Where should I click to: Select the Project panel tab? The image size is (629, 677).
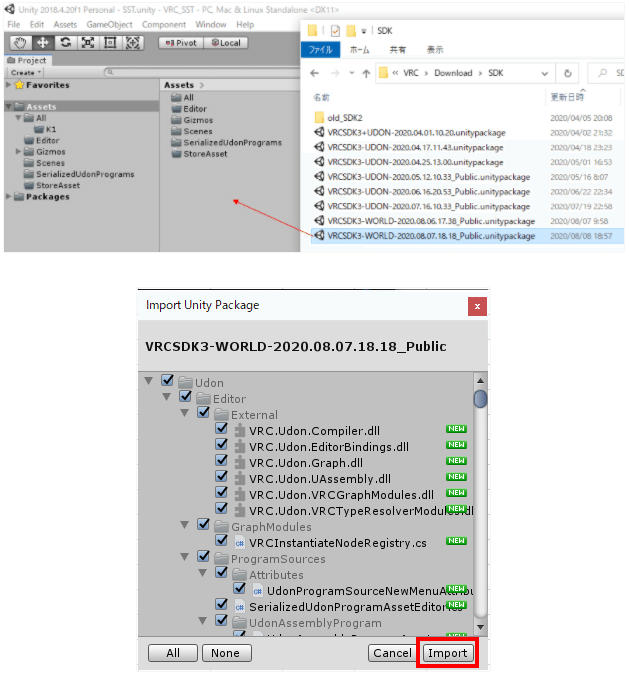pyautogui.click(x=28, y=60)
